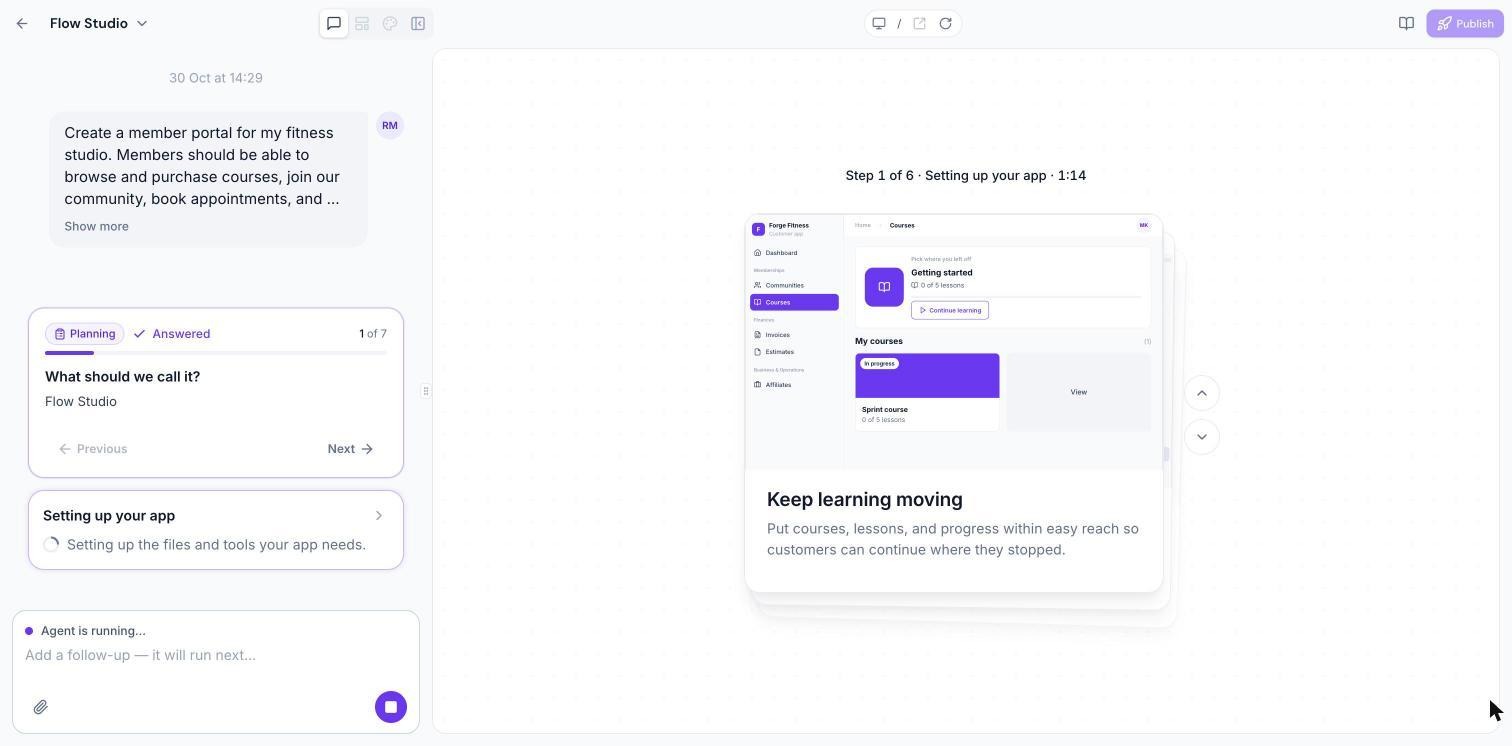Click the planning progress bar
The height and width of the screenshot is (746, 1512).
click(216, 353)
